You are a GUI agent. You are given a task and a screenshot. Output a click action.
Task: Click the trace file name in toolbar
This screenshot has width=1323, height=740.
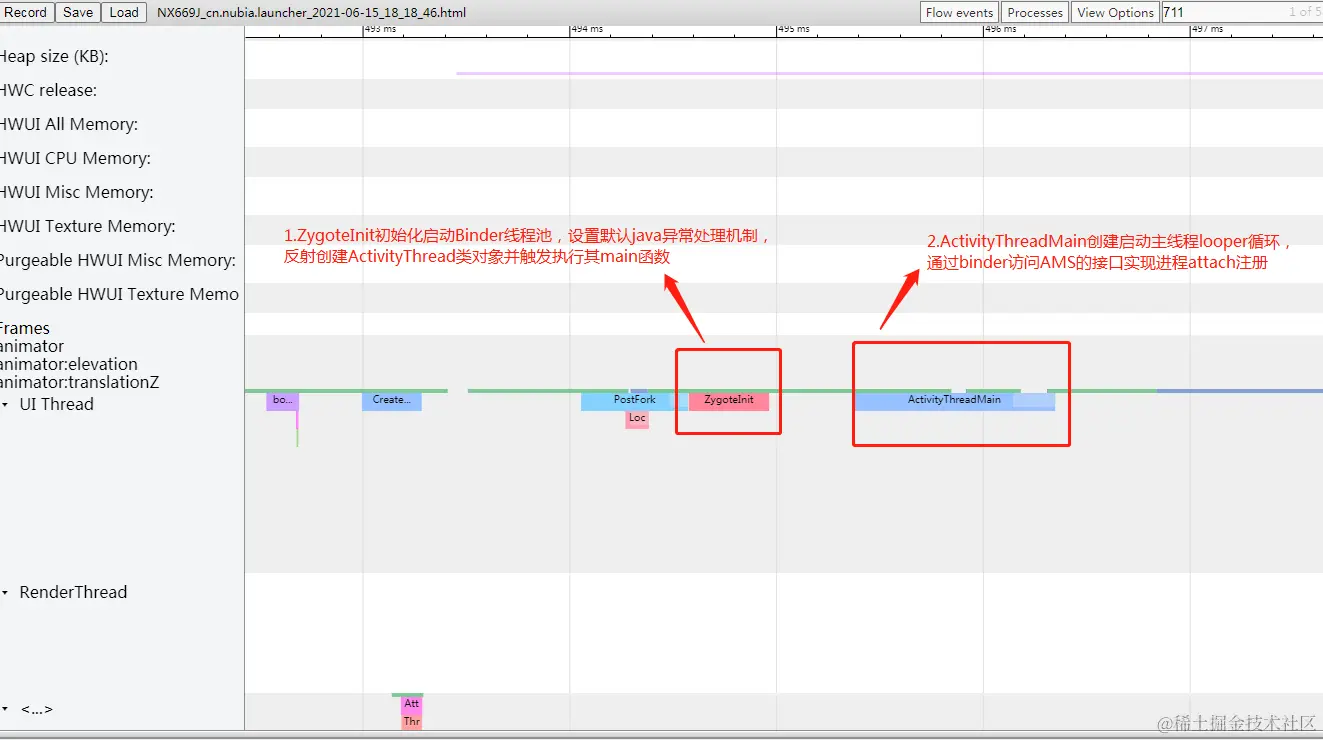click(311, 13)
